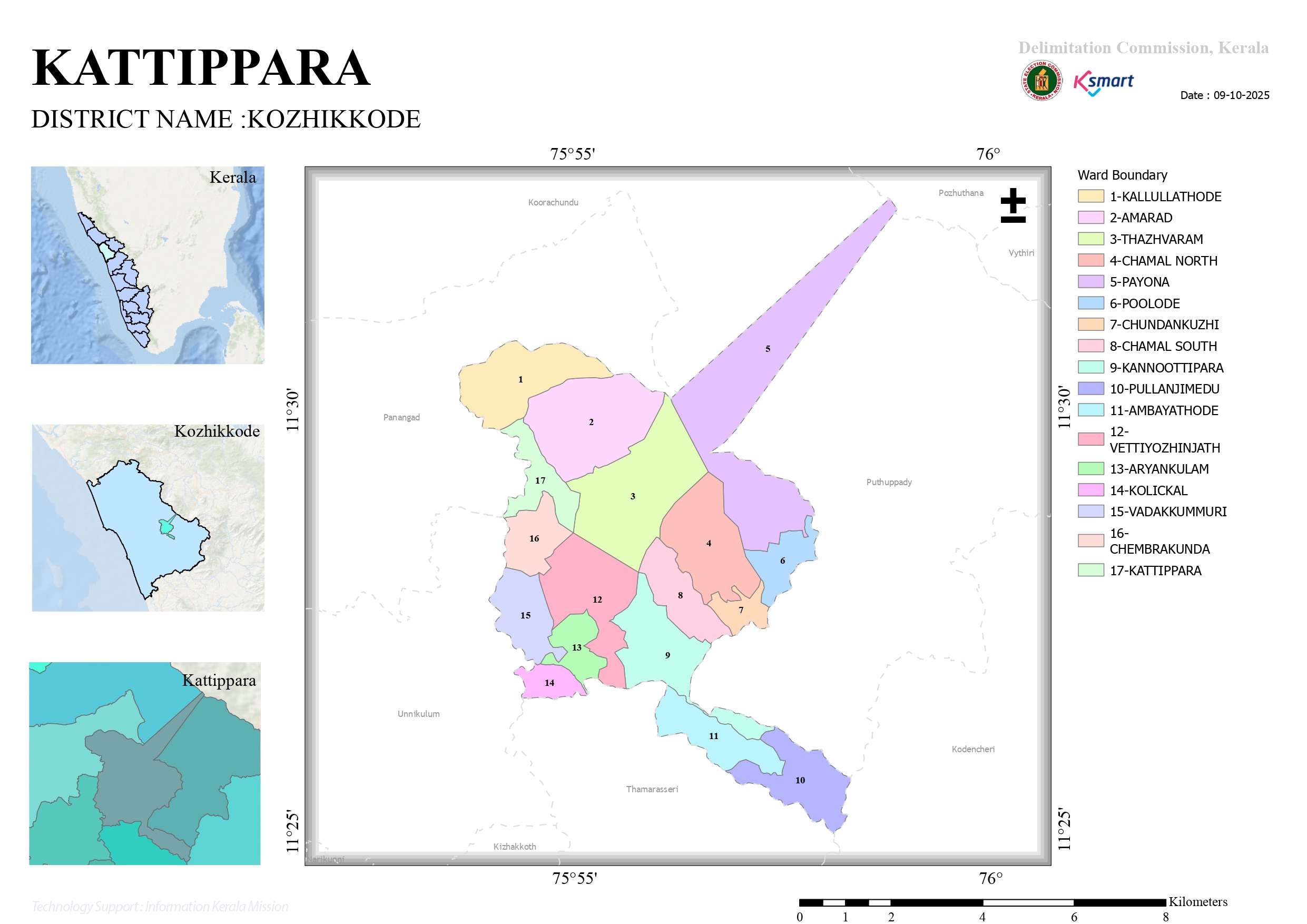1307x924 pixels.
Task: Click the Delimitation Commission, Kerala text
Action: 1143,48
